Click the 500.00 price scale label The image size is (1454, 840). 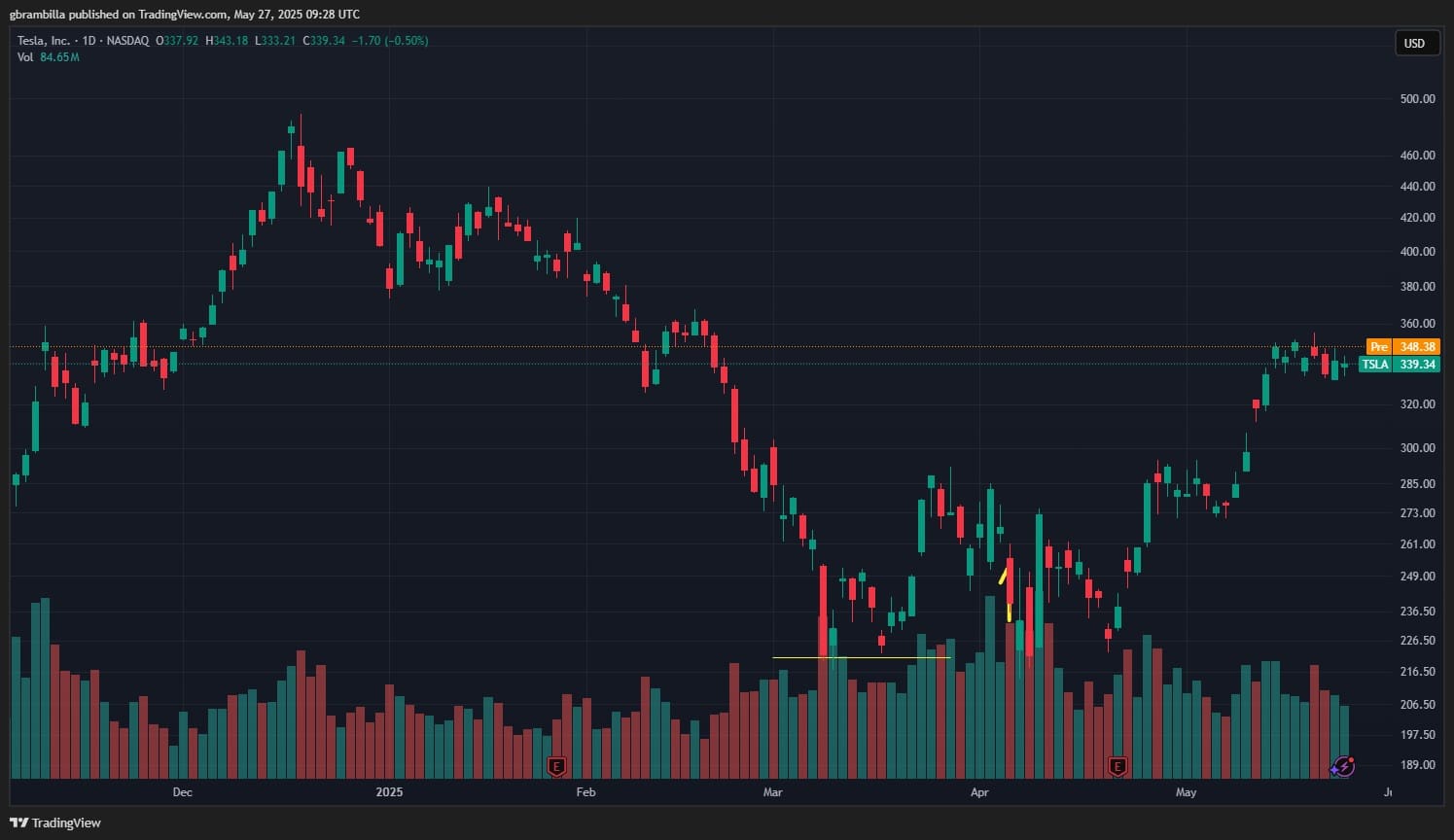tap(1417, 99)
